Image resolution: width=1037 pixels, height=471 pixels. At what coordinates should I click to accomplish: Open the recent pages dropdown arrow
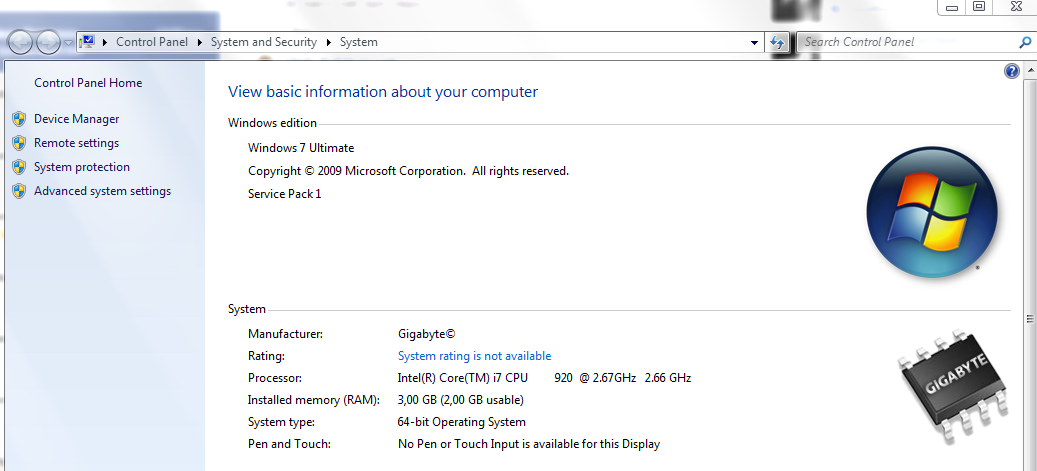68,44
